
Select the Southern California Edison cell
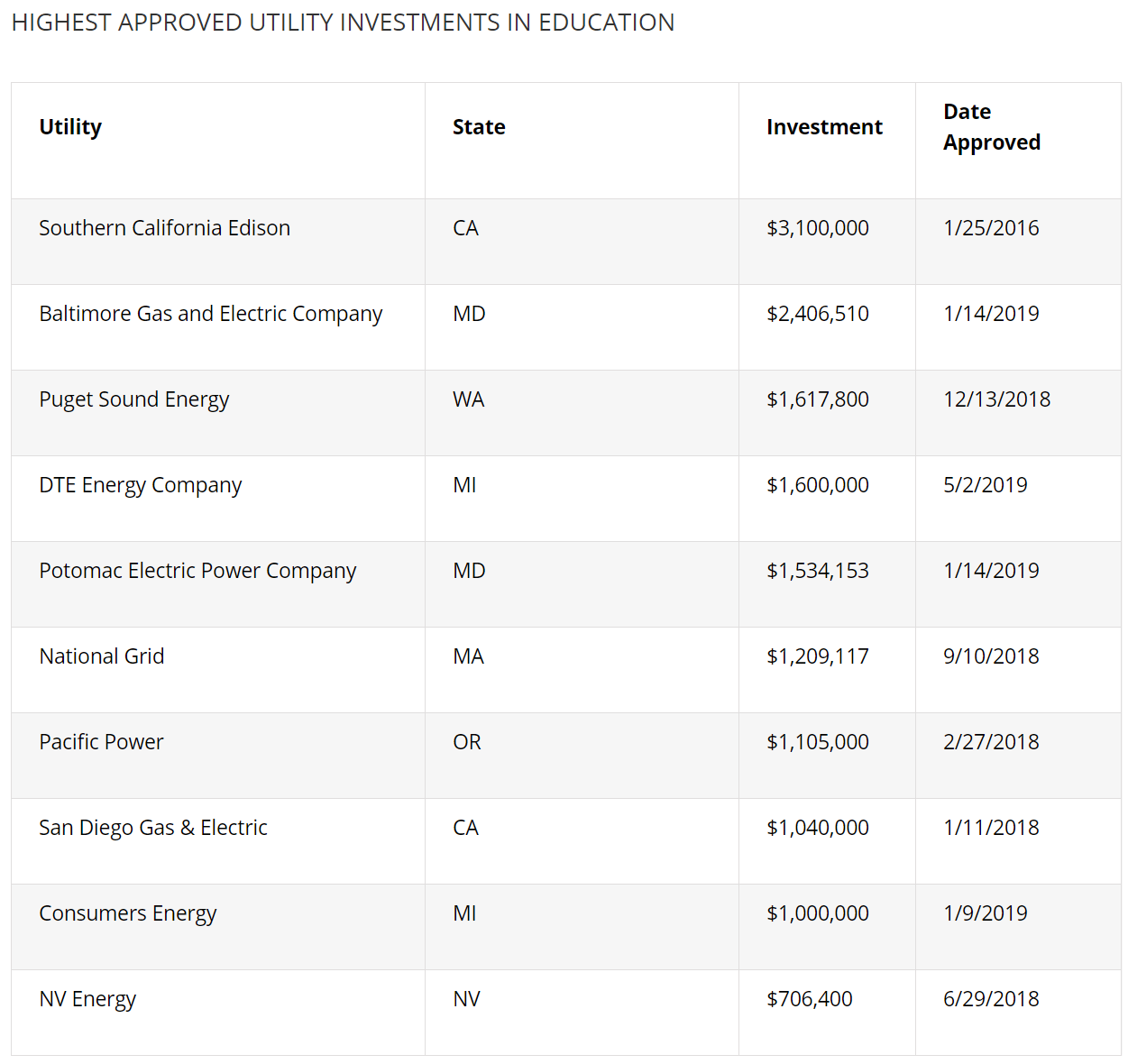(164, 228)
